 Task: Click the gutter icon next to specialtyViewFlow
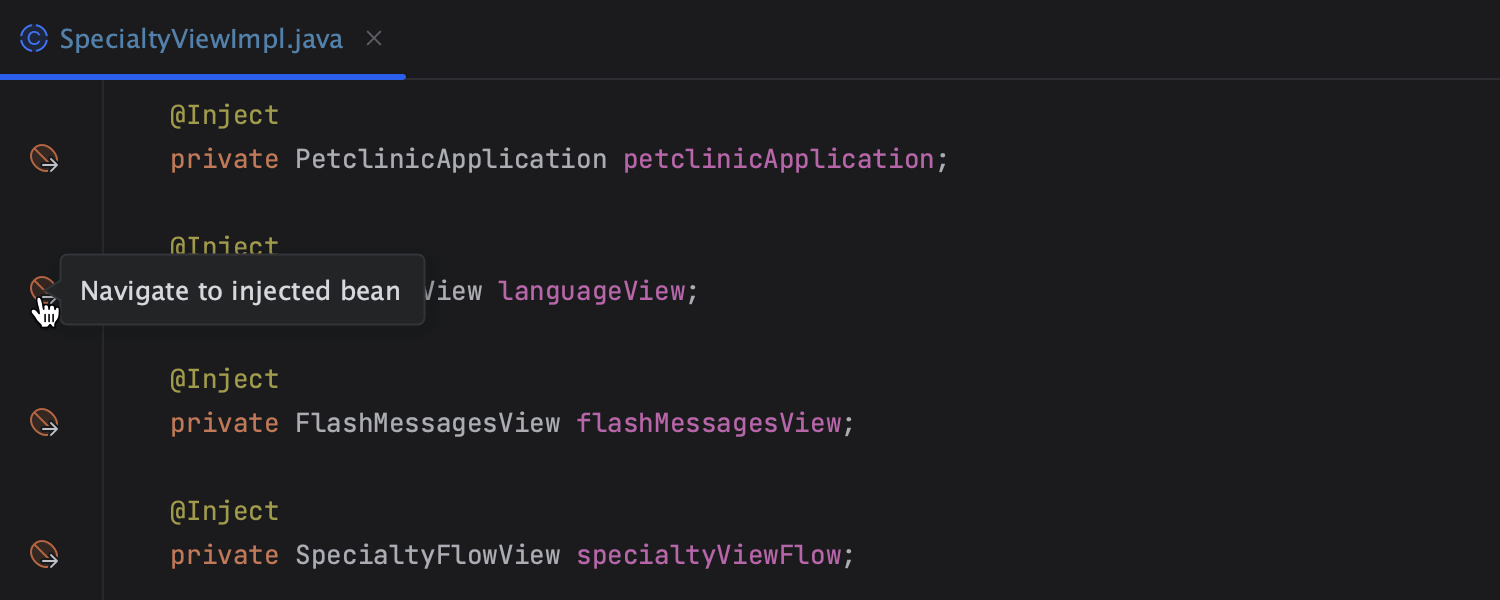[44, 555]
